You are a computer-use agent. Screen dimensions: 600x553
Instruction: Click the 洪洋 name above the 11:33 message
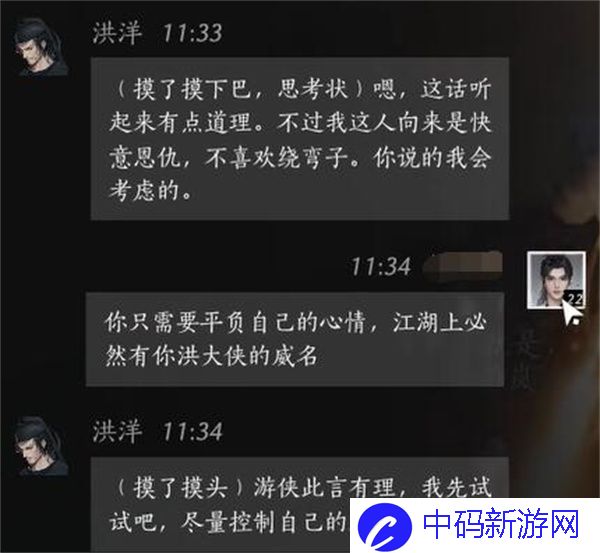click(116, 33)
